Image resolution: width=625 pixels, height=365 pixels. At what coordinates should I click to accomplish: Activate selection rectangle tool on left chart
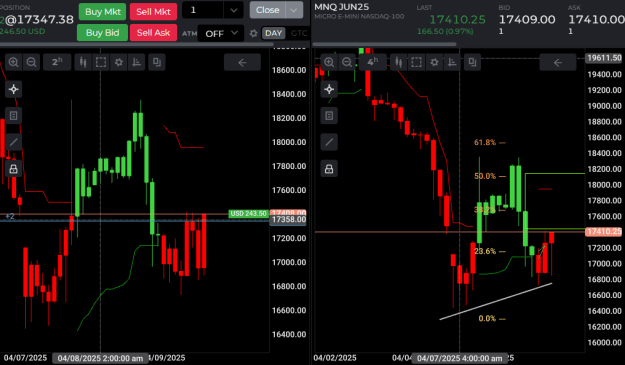(x=101, y=62)
